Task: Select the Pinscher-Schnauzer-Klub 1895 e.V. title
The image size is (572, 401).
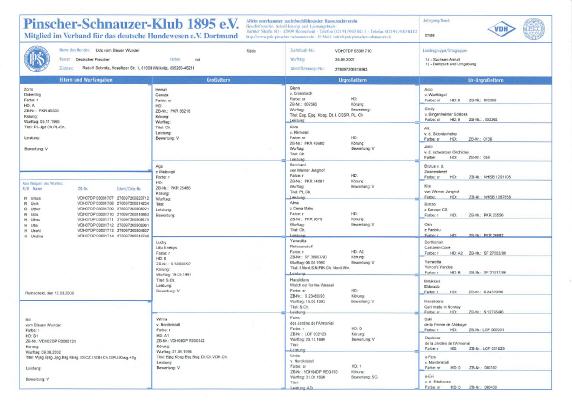Action: (x=131, y=24)
